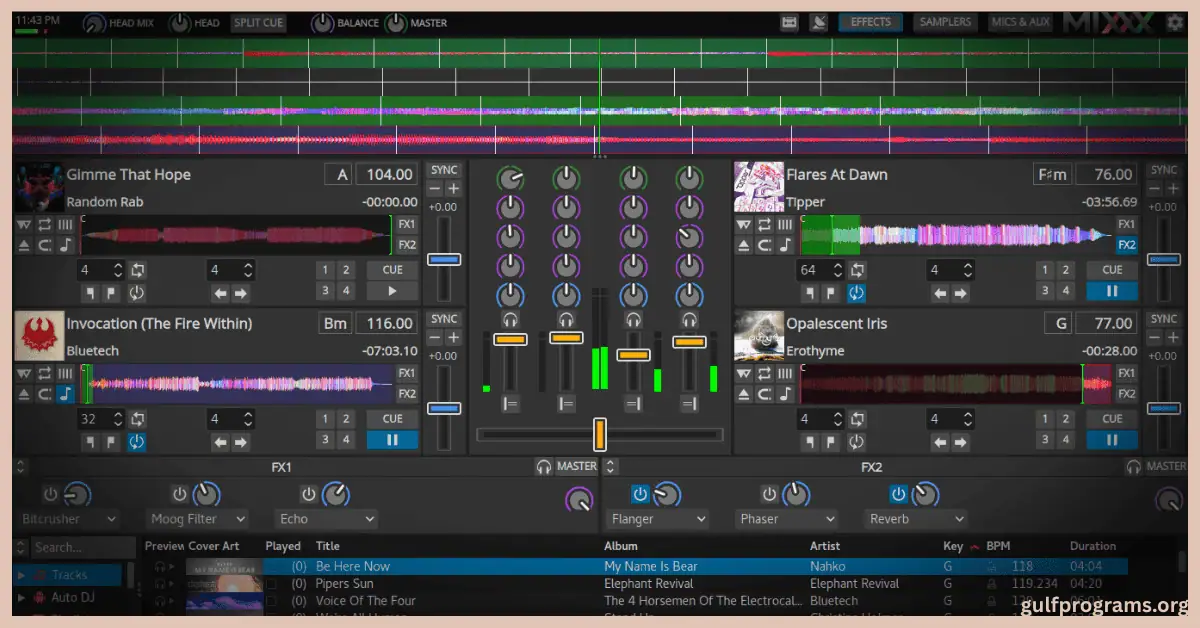This screenshot has height=628, width=1200.
Task: Eject the Gimme That Hope track
Action: click(x=25, y=245)
